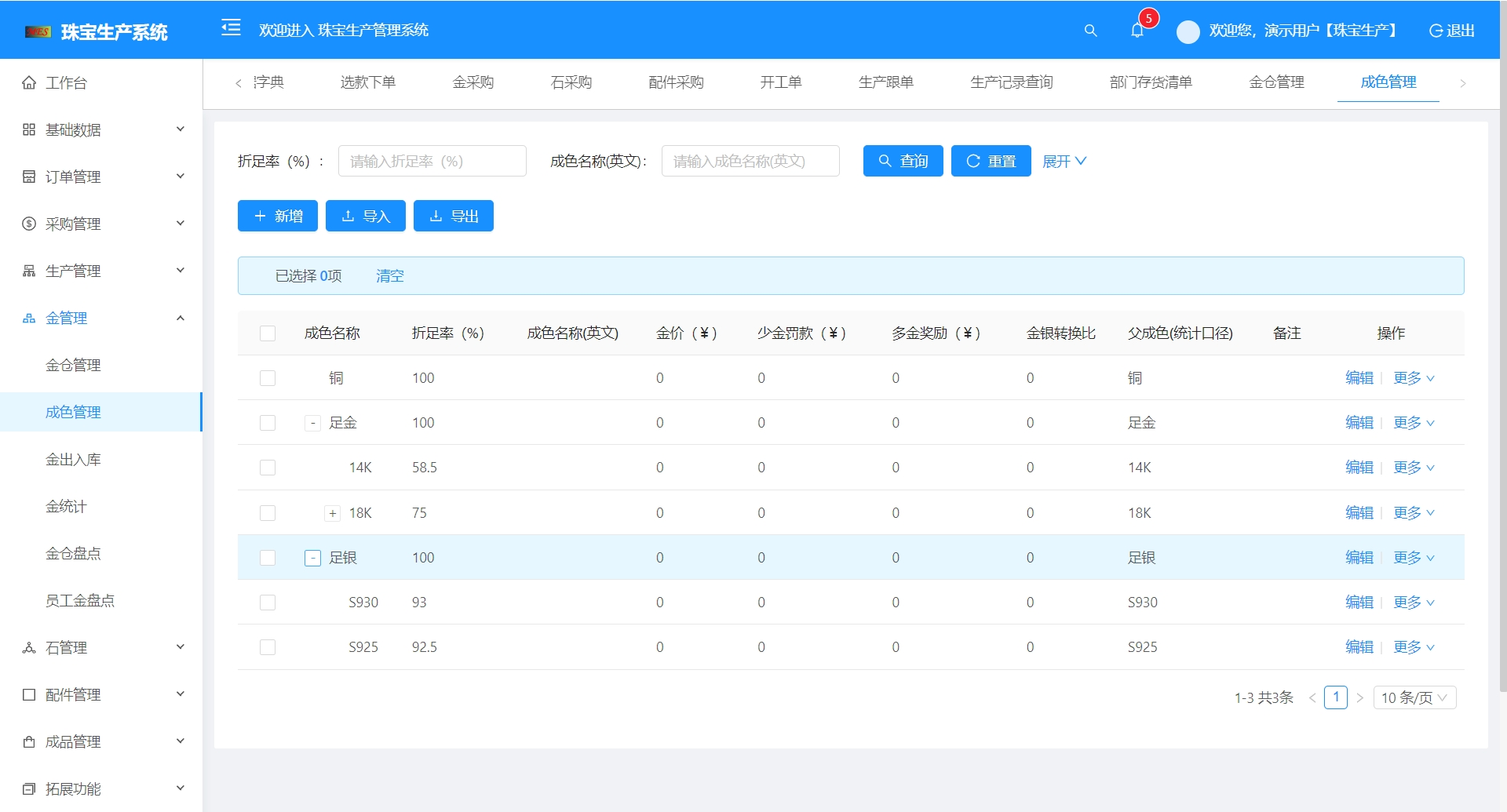Open the 10 条/页 page size dropdown
Image resolution: width=1507 pixels, height=812 pixels.
(1414, 697)
